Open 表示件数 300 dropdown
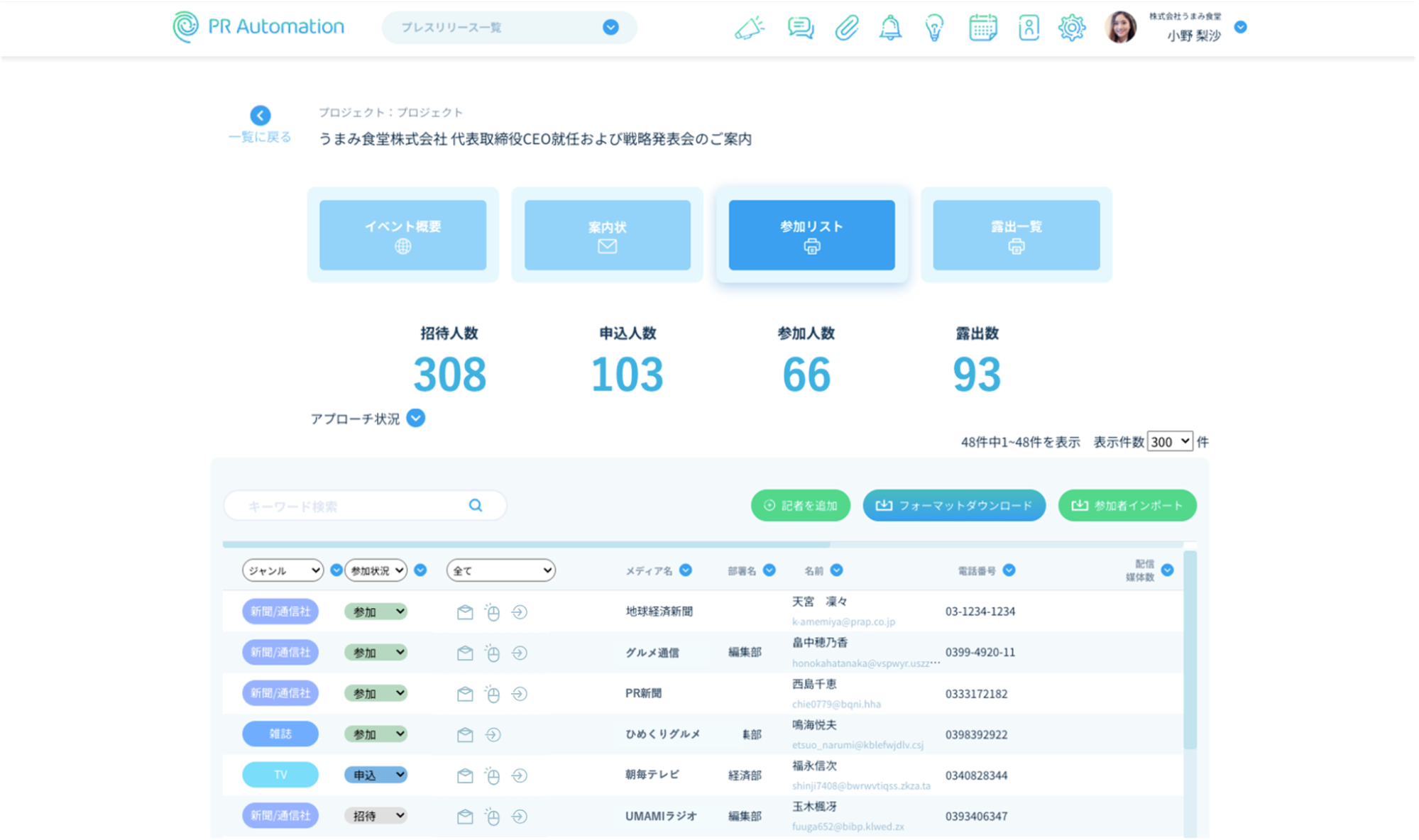Screen dimensions: 1419x840 [x=1170, y=442]
